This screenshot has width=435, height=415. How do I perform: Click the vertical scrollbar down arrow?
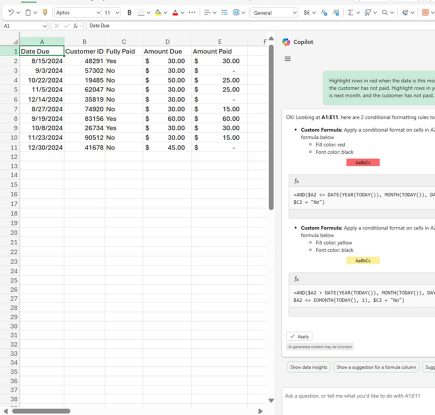click(x=271, y=400)
